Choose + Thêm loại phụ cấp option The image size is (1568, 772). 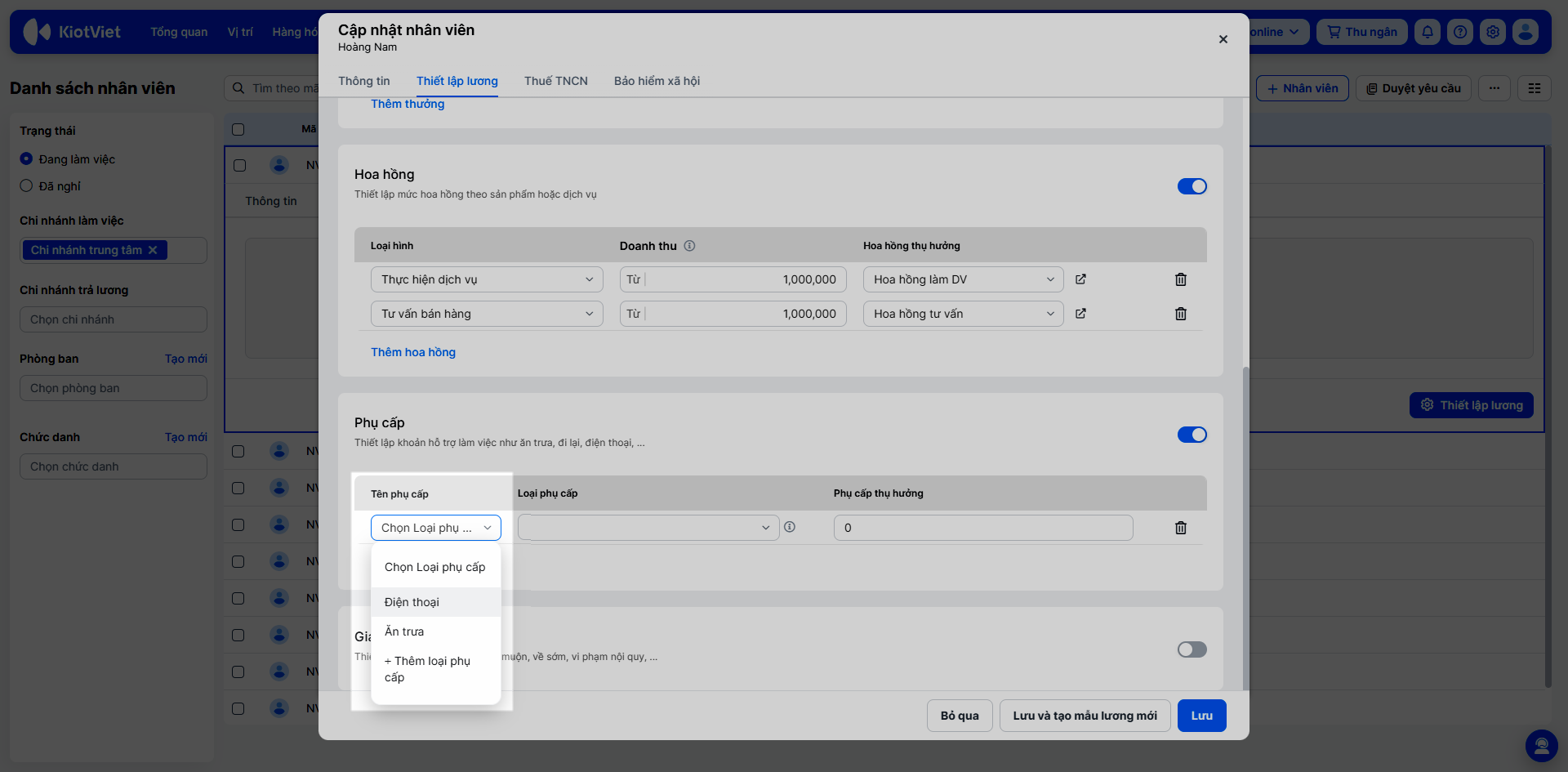click(x=436, y=669)
